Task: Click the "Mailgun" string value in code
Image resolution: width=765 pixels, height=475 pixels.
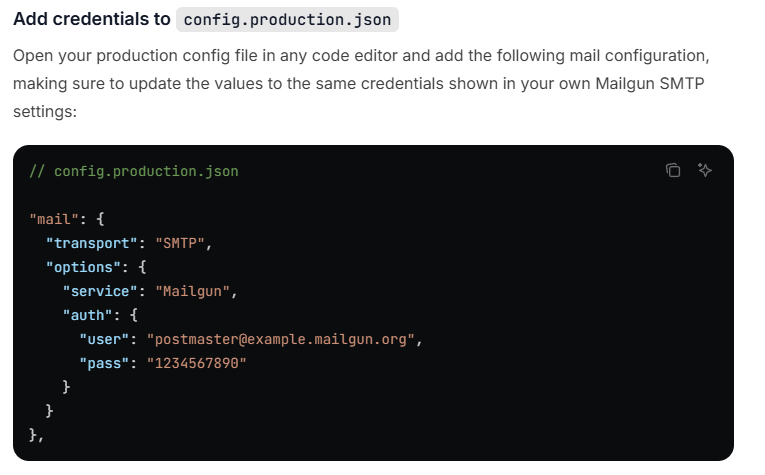Action: pyautogui.click(x=192, y=291)
